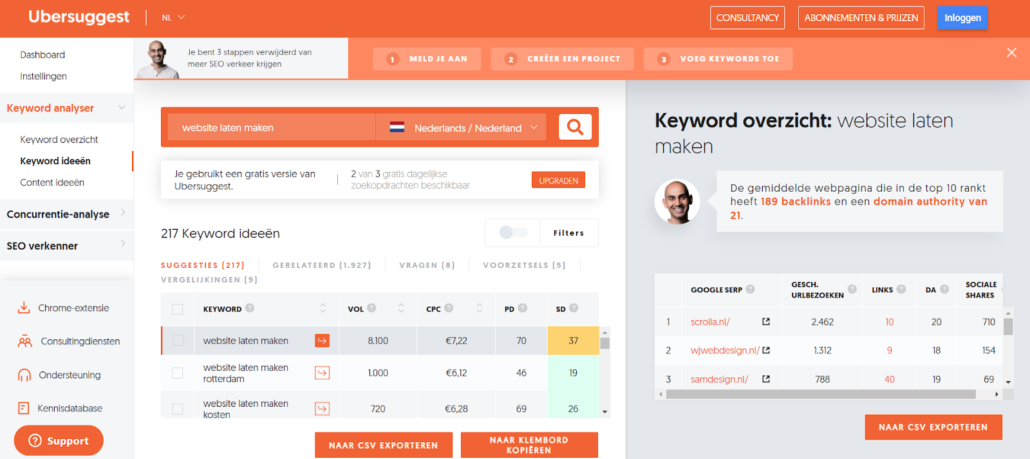Toggle the select-all keywords checkbox

coord(177,309)
